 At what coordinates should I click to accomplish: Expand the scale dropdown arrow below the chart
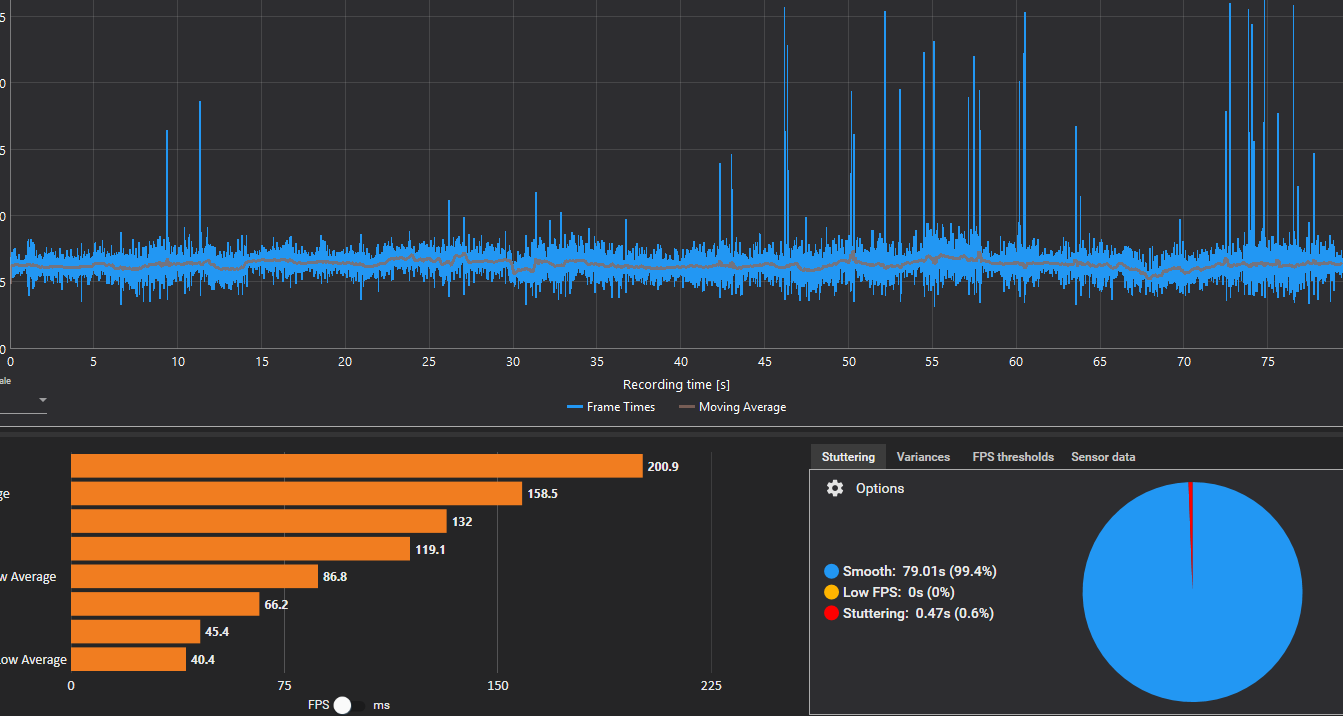click(x=43, y=400)
